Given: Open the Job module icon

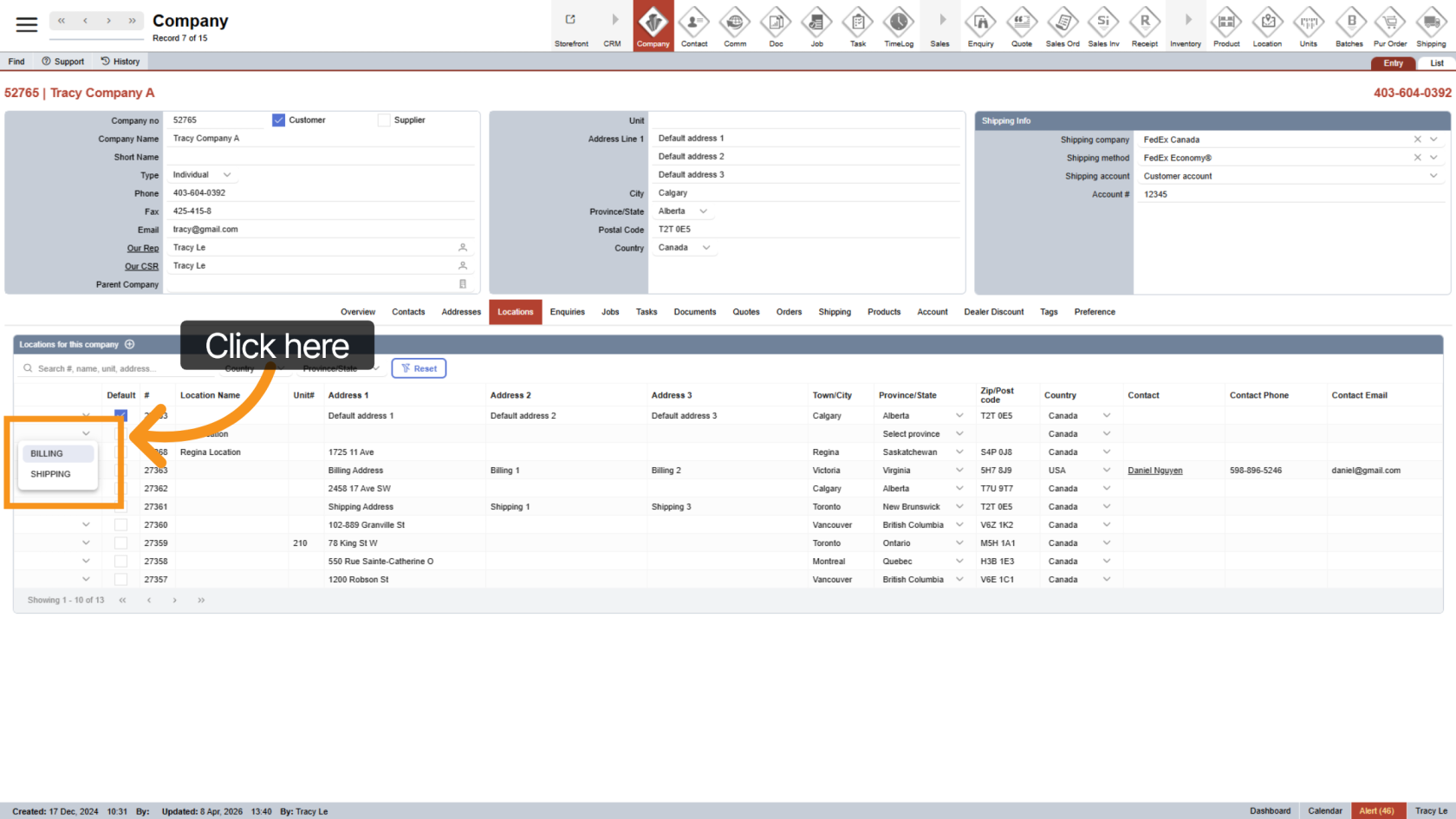Looking at the screenshot, I should (816, 26).
